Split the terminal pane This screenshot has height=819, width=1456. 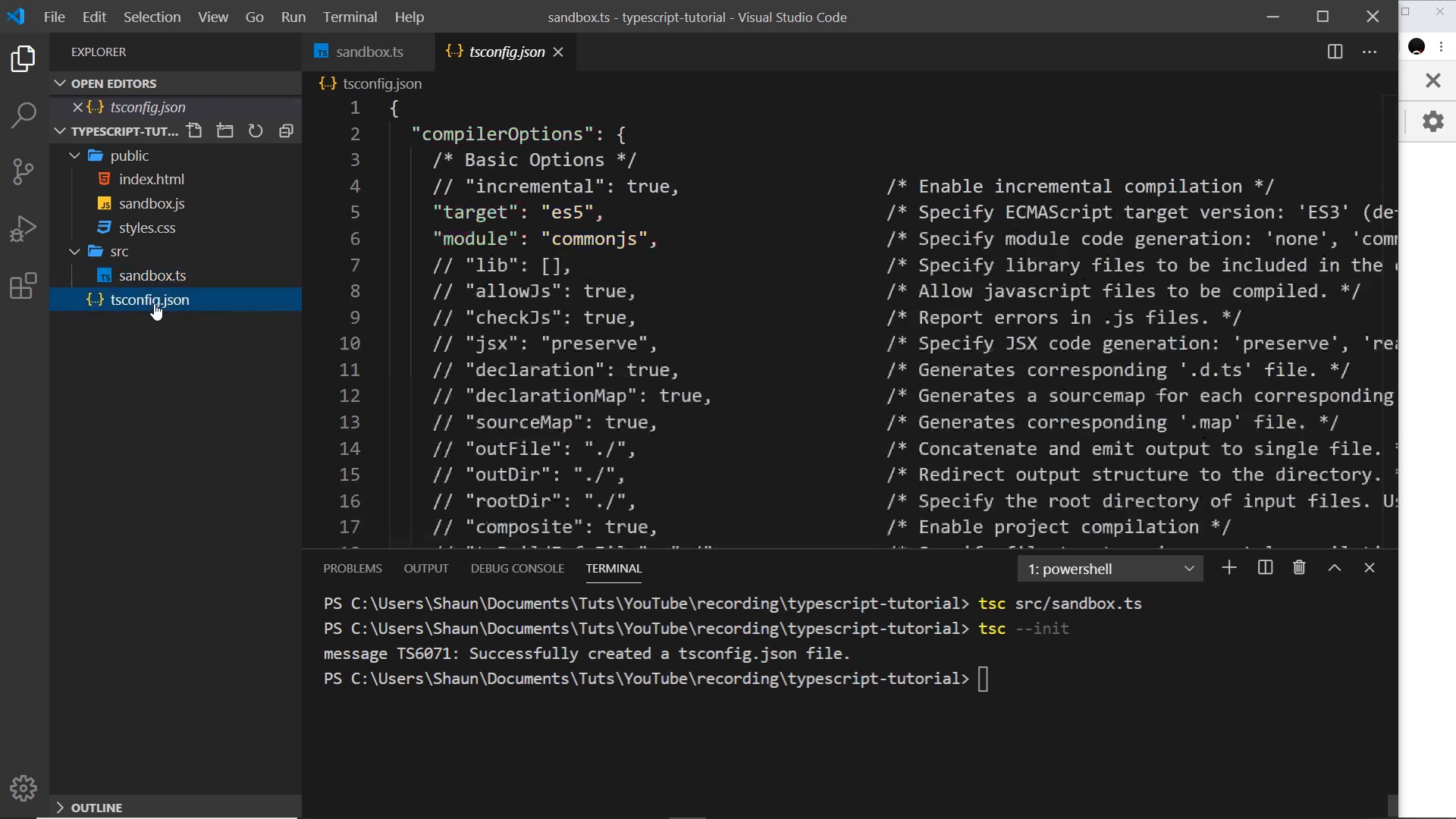1265,568
